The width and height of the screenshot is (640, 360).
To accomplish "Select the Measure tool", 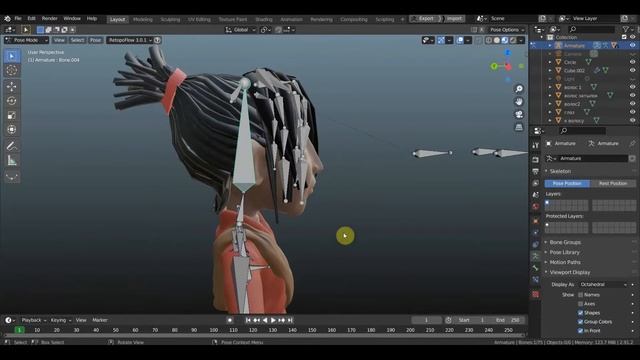I will (12, 161).
